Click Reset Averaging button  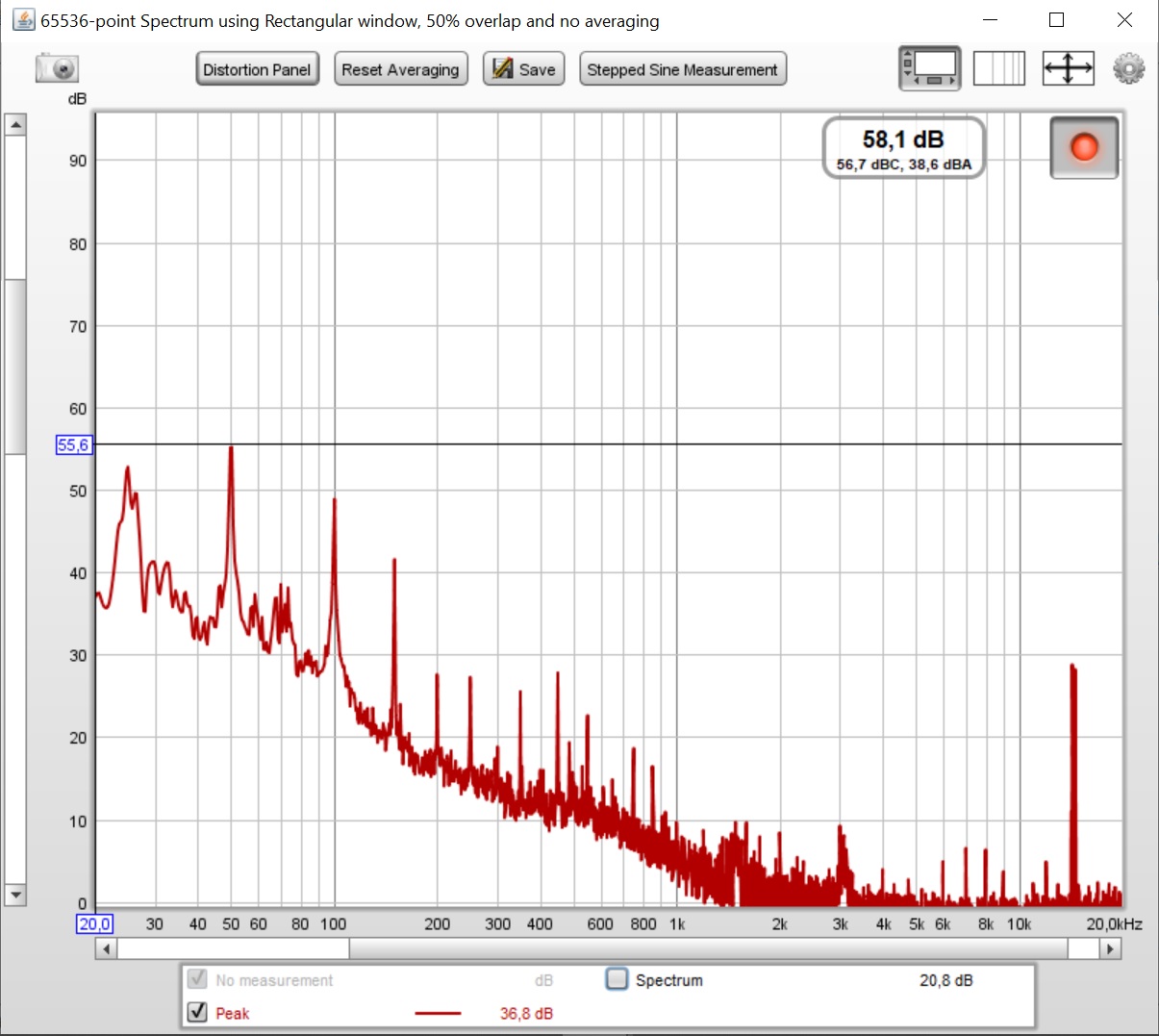click(x=400, y=69)
